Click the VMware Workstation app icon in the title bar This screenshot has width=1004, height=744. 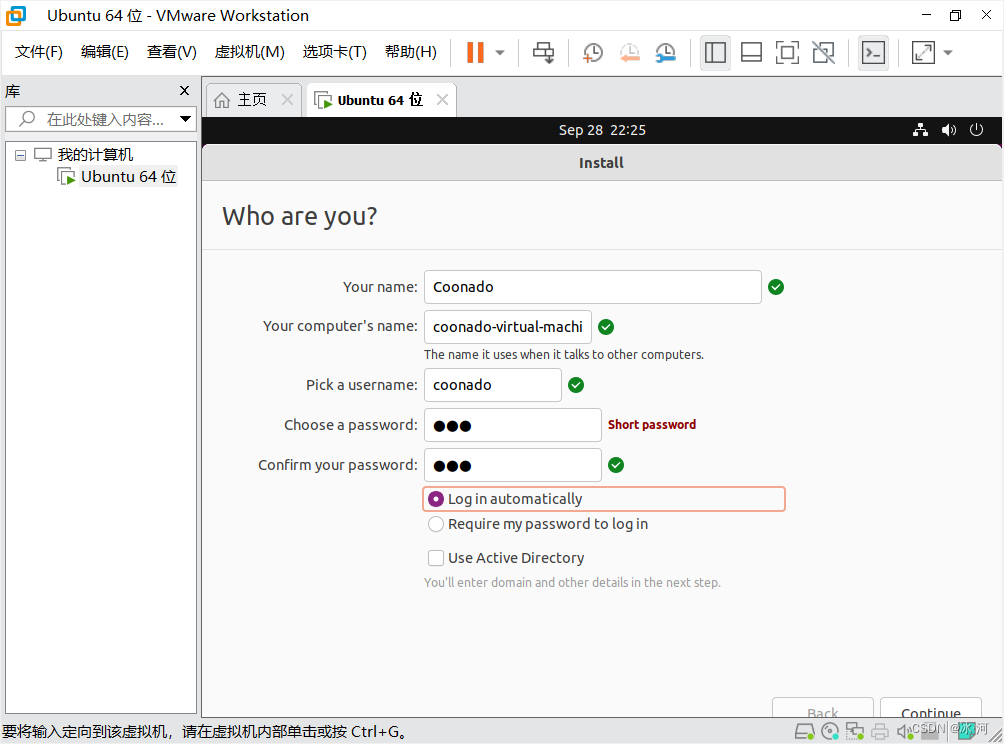click(x=16, y=15)
